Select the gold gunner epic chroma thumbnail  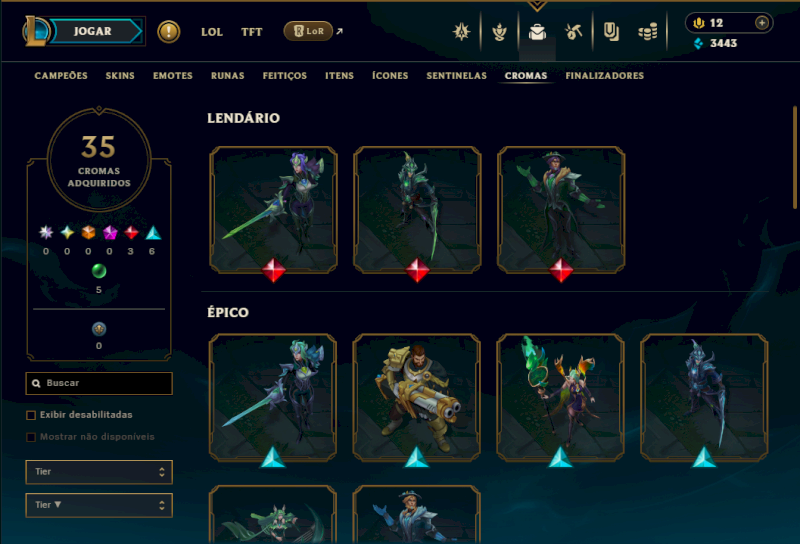[x=416, y=397]
